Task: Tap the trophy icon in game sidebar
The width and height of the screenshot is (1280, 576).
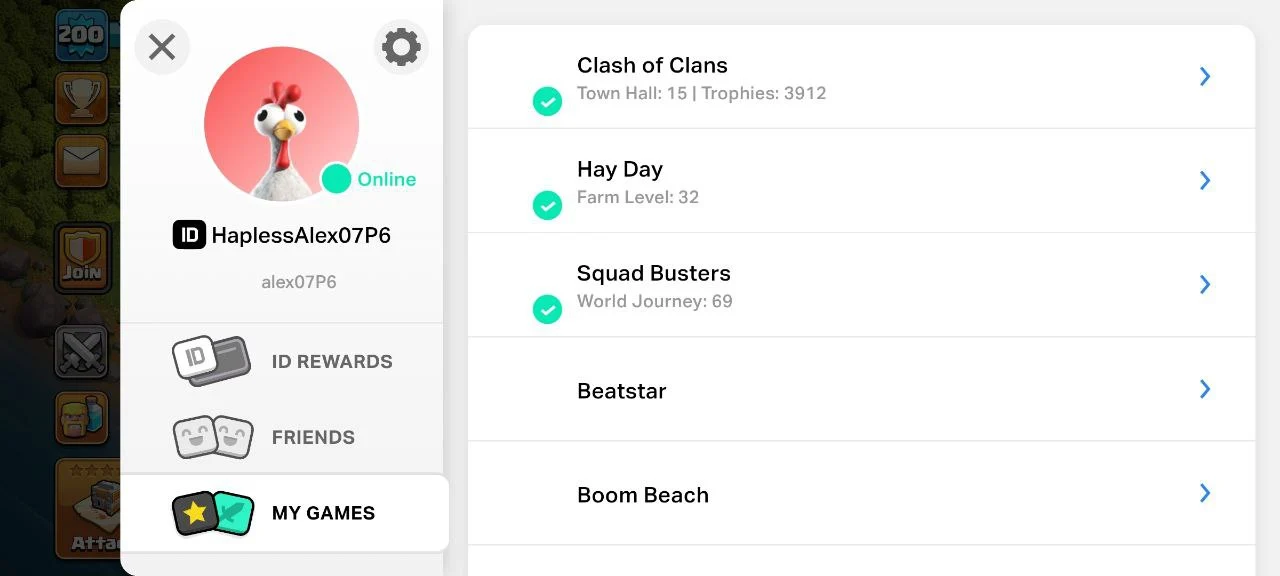Action: [81, 97]
